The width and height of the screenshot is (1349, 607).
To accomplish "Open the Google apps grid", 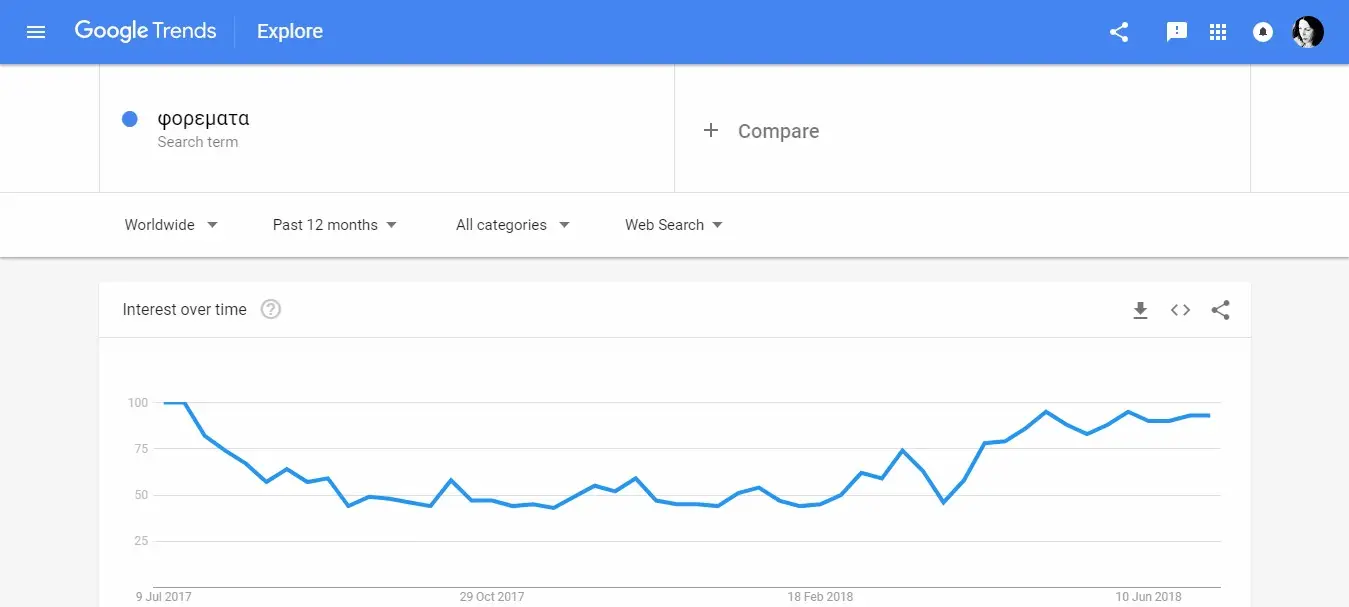I will pyautogui.click(x=1217, y=32).
